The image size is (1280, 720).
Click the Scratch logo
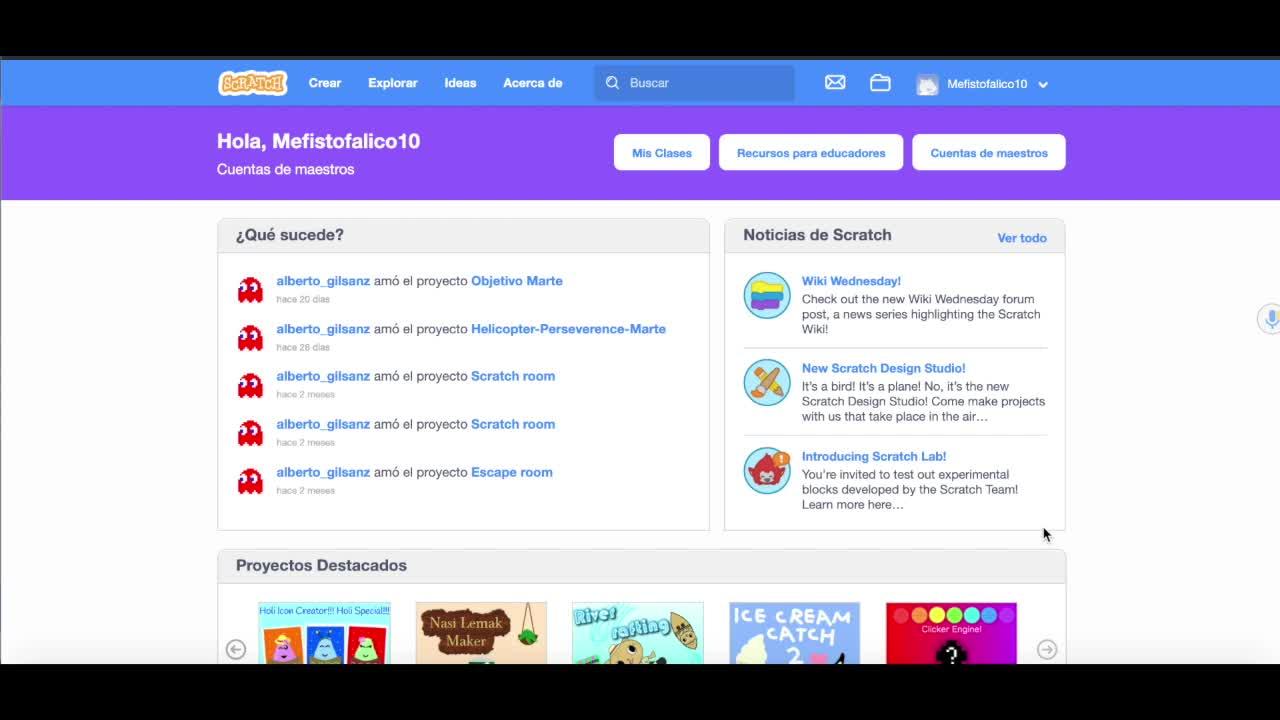pos(253,83)
